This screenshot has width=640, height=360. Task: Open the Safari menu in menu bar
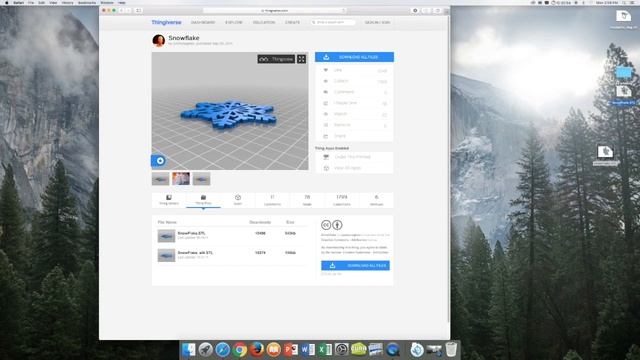point(18,2)
